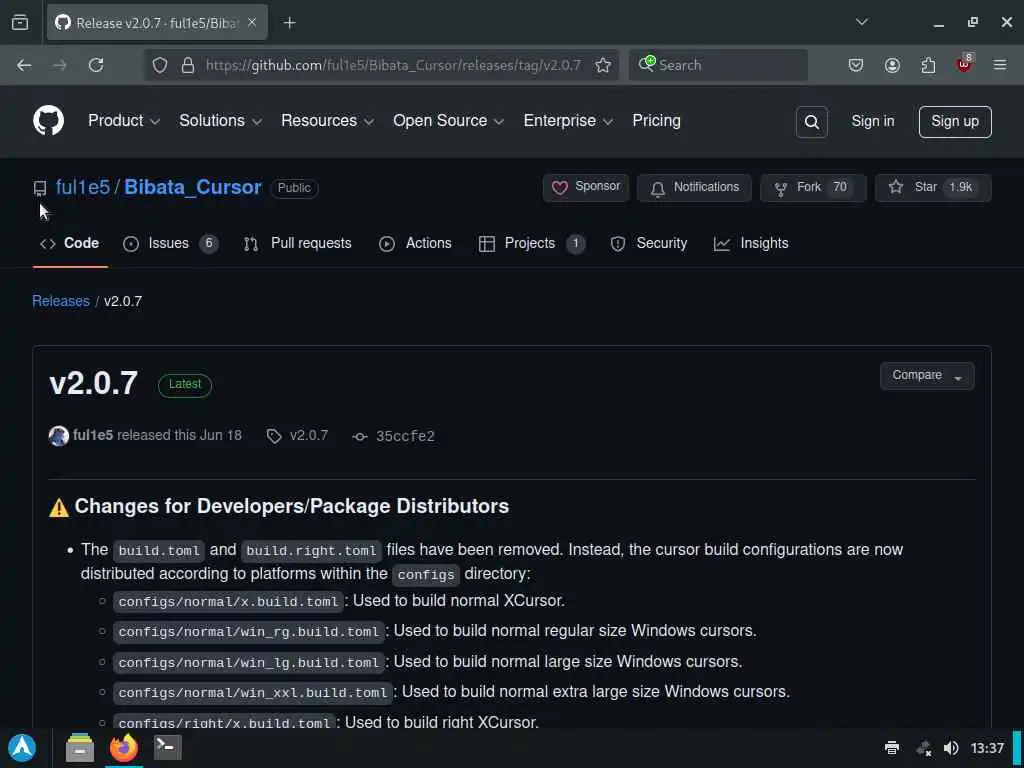Open the Projects tab
The width and height of the screenshot is (1024, 768).
[x=532, y=244]
